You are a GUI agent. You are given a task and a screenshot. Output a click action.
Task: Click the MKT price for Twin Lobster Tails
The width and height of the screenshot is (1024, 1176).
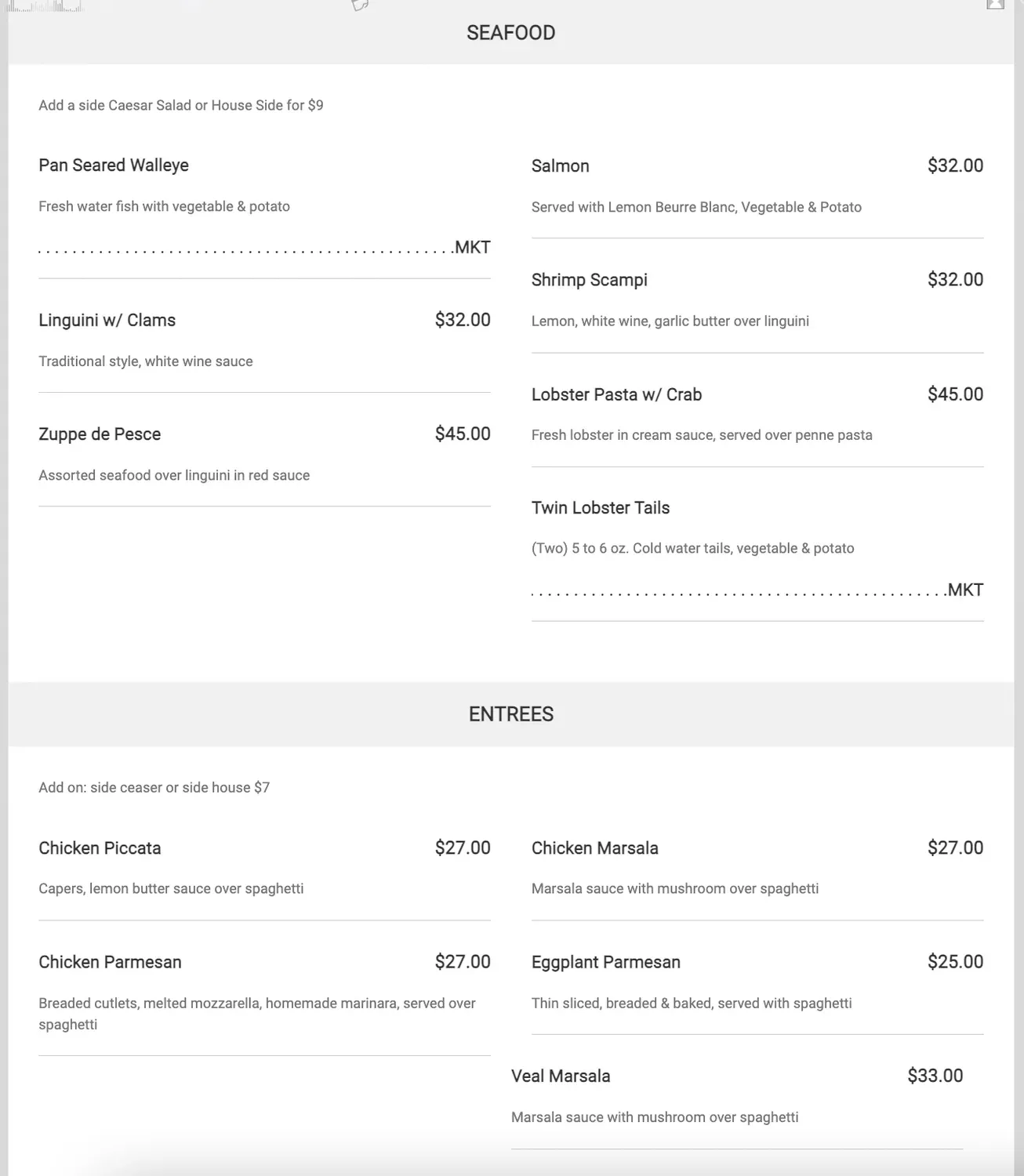(x=965, y=590)
